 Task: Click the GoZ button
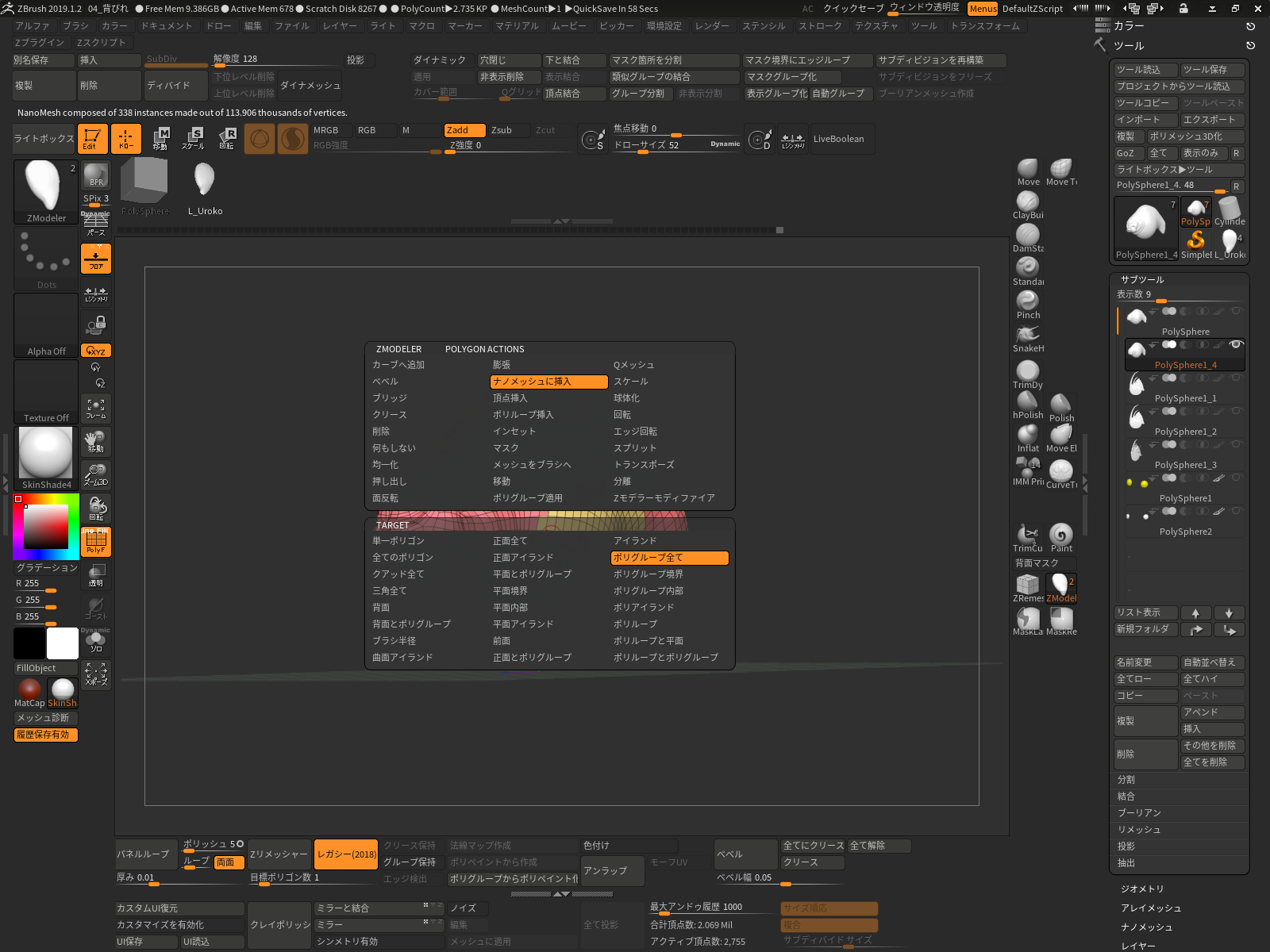(1129, 153)
